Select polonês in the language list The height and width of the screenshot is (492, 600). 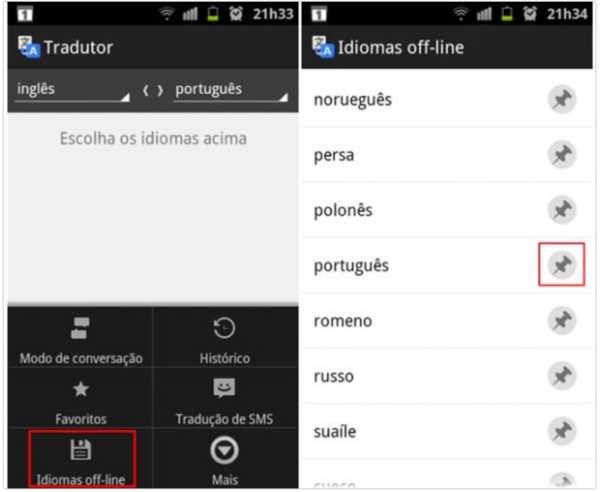tap(447, 210)
